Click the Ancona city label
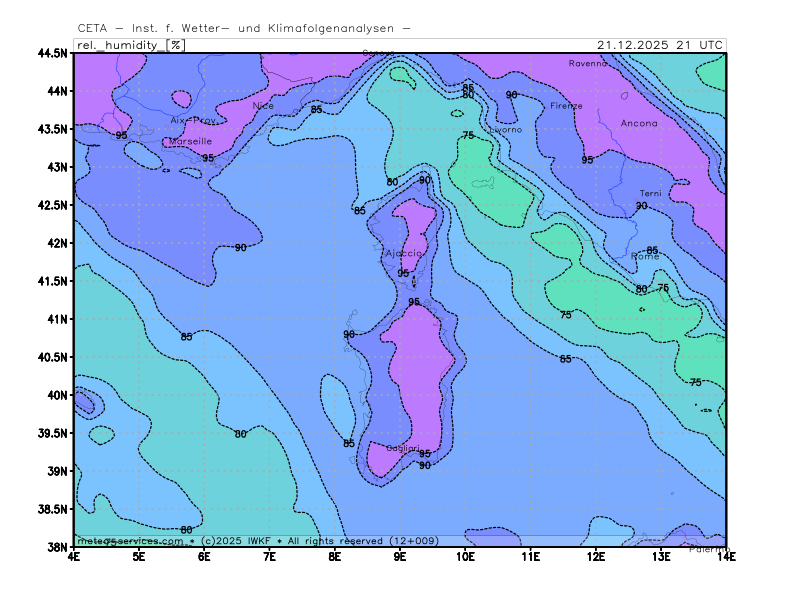This screenshot has width=800, height=600. (639, 123)
